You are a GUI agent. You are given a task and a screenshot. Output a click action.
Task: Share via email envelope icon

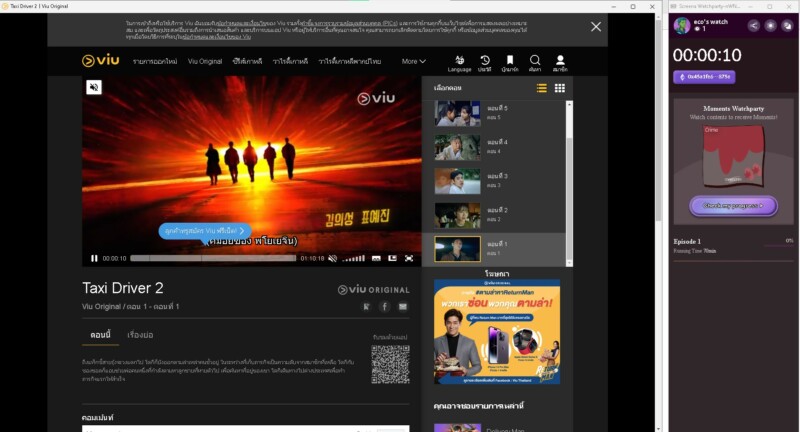[x=403, y=307]
